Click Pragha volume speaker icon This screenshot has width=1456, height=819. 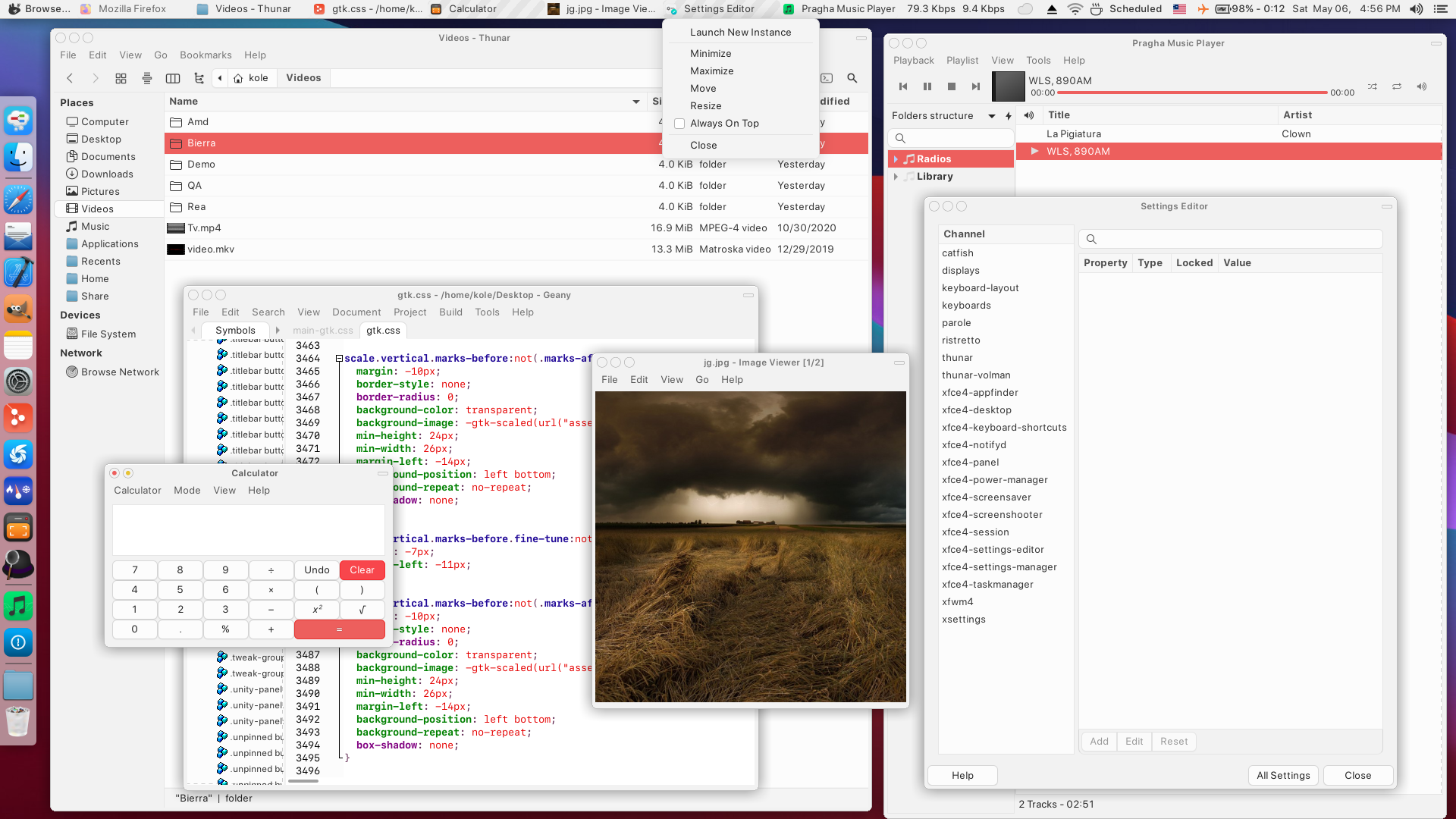1422,86
